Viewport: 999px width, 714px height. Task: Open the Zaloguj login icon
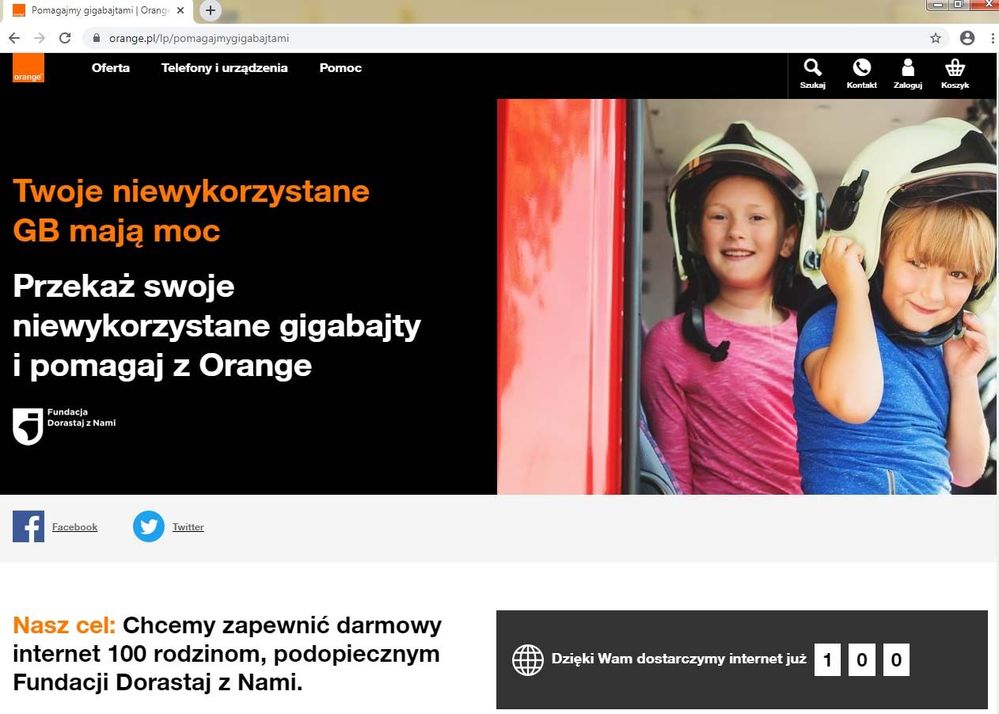907,68
